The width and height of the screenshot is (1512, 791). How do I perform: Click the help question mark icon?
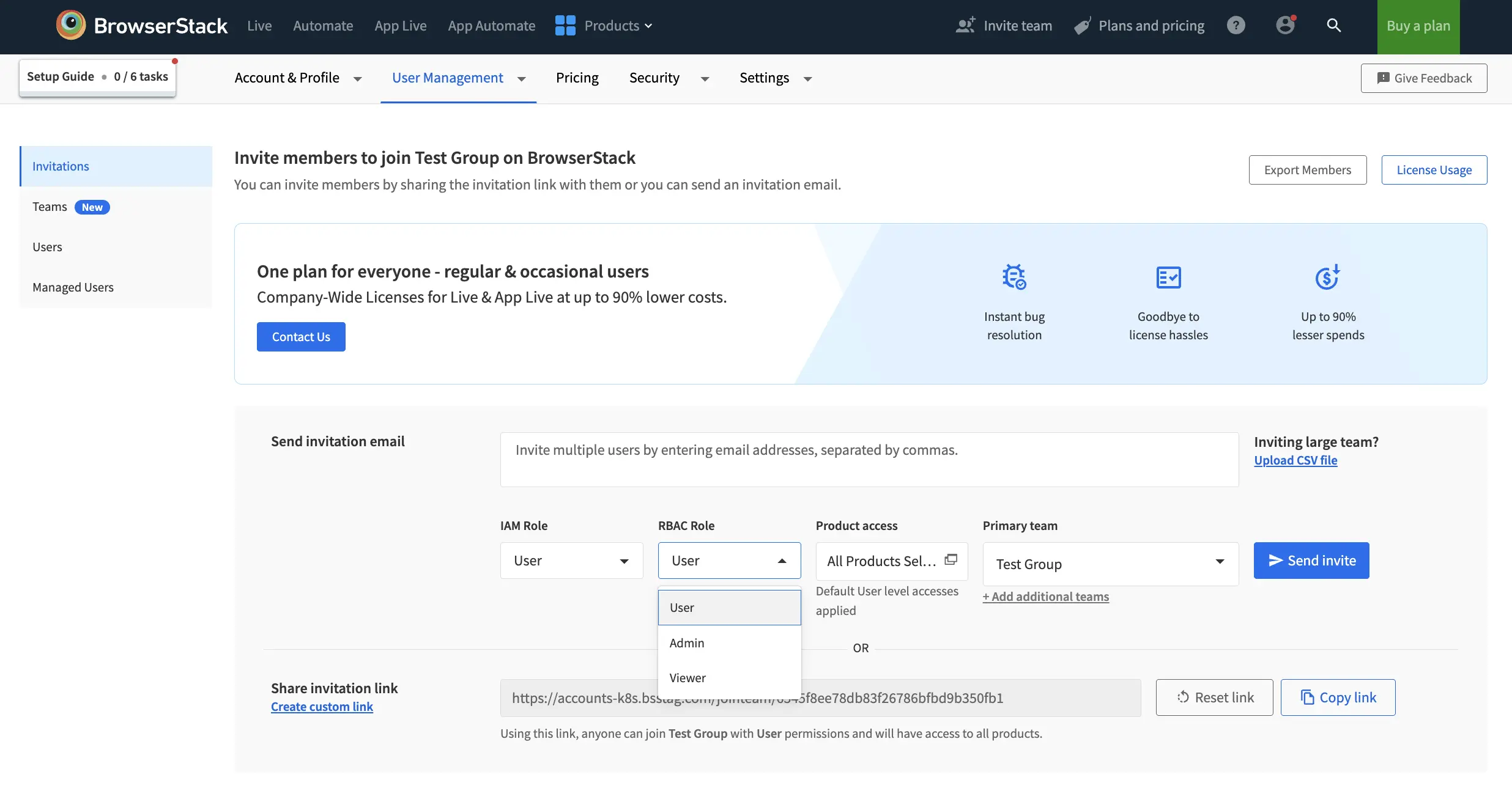(x=1236, y=26)
